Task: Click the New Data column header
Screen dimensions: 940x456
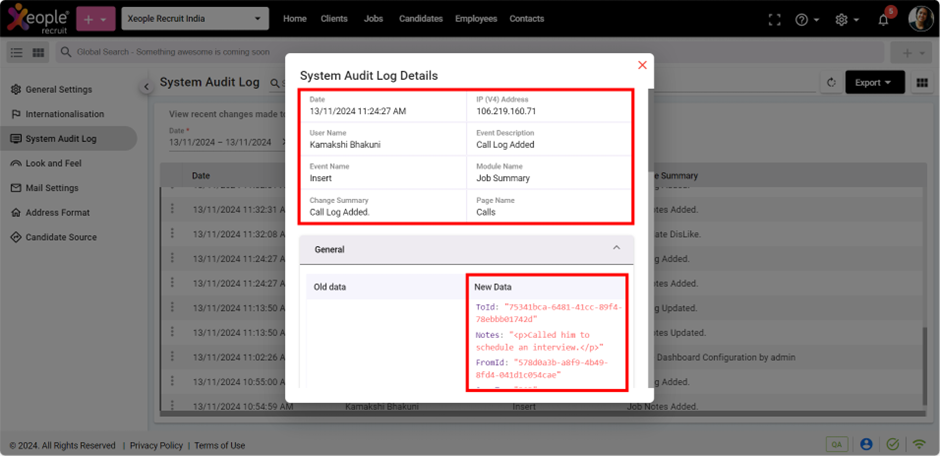Action: 493,287
